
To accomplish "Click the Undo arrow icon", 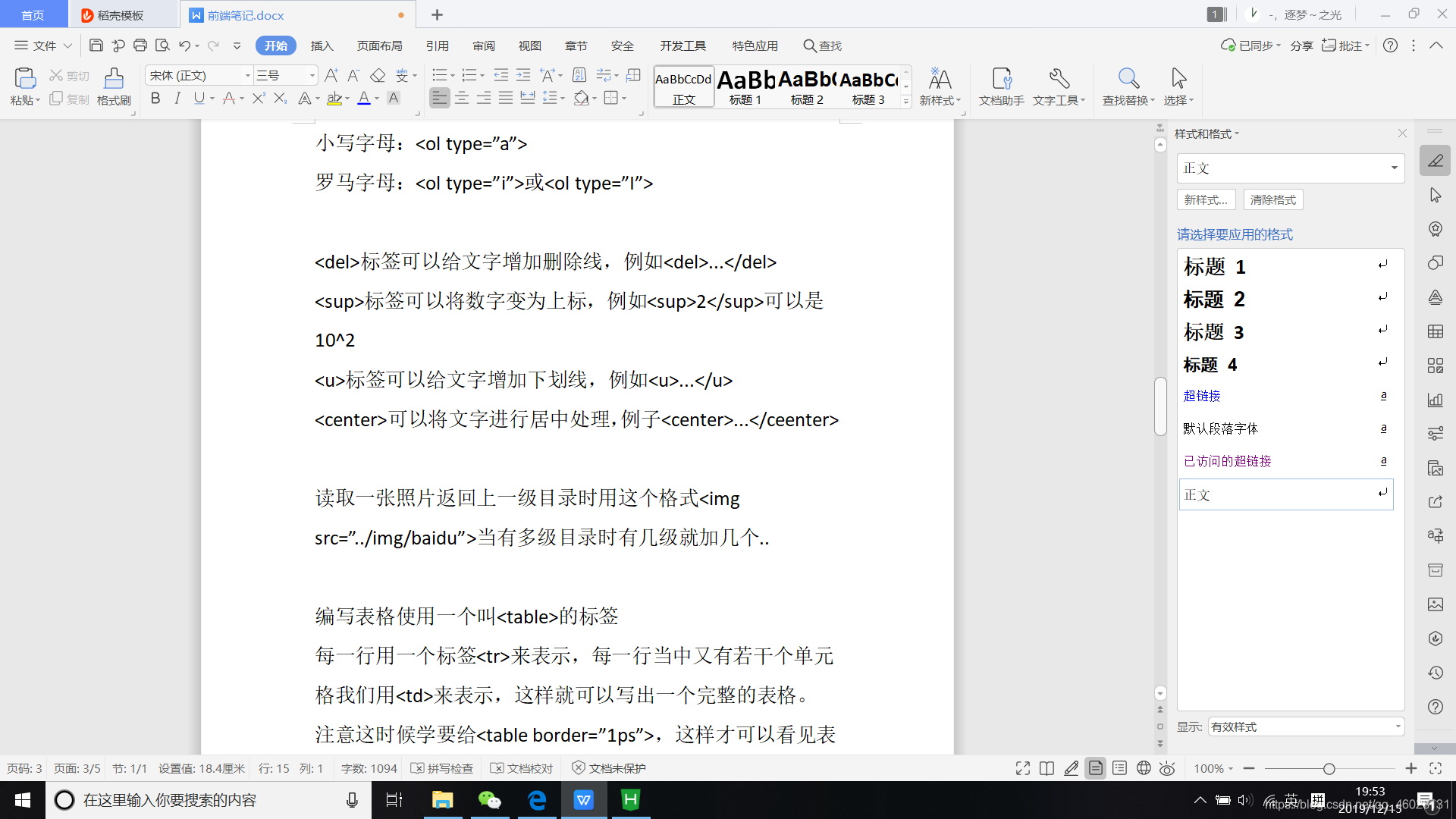I will pyautogui.click(x=184, y=45).
